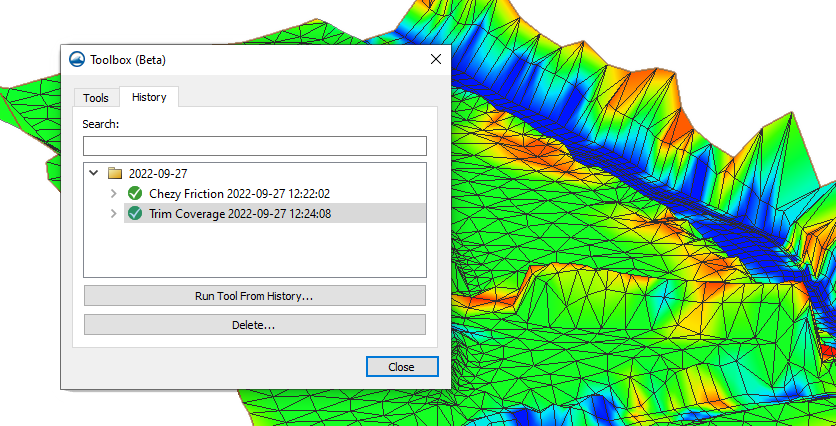Viewport: 836px width, 426px height.
Task: Select the 2022-09-27 folder label
Action: click(x=158, y=173)
